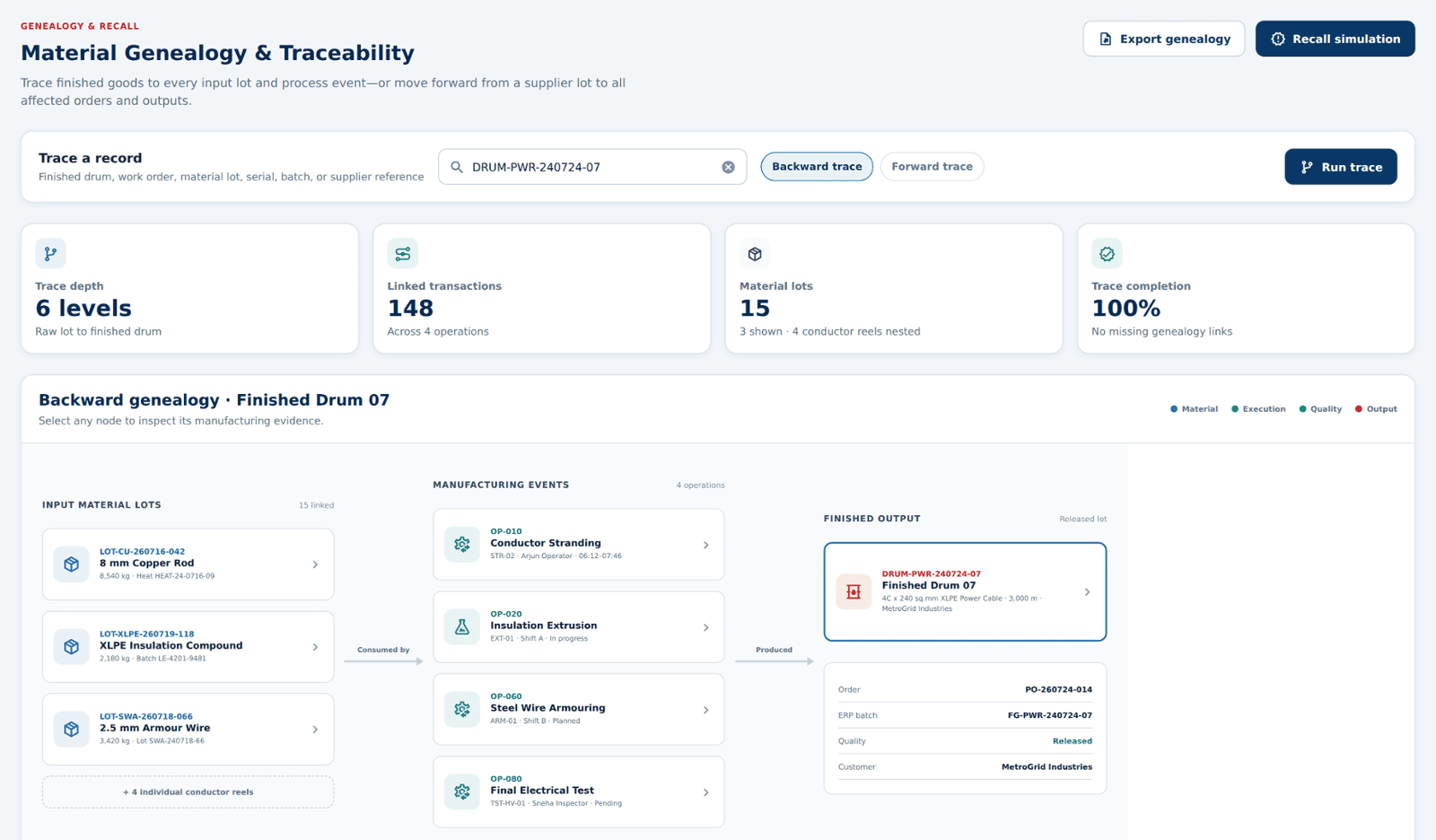Viewport: 1436px width, 840px height.
Task: Expand Conductor Stranding operation chevron
Action: pos(706,545)
